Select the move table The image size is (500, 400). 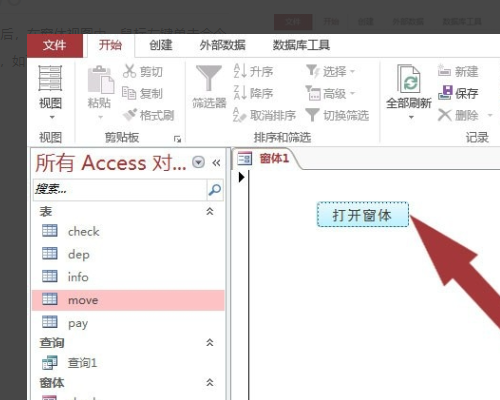tap(128, 300)
